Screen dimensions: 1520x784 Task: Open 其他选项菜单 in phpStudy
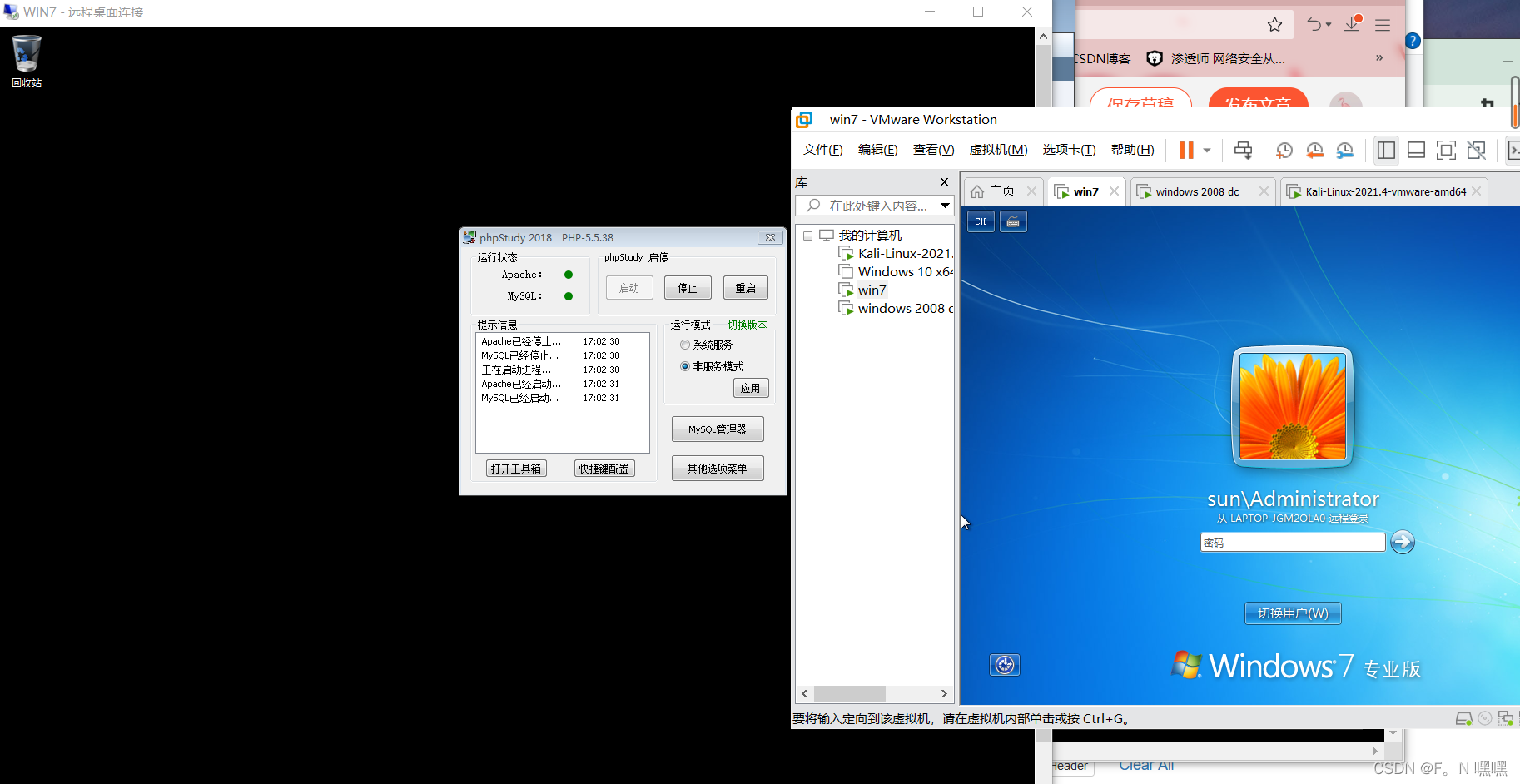[x=718, y=469]
